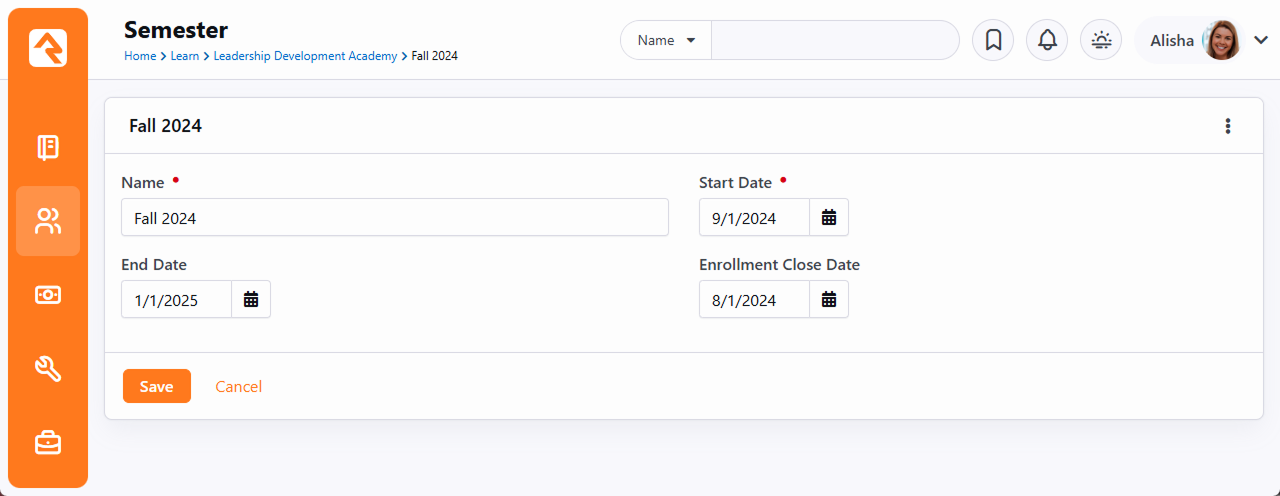Save the semester changes
1280x496 pixels.
coord(156,386)
